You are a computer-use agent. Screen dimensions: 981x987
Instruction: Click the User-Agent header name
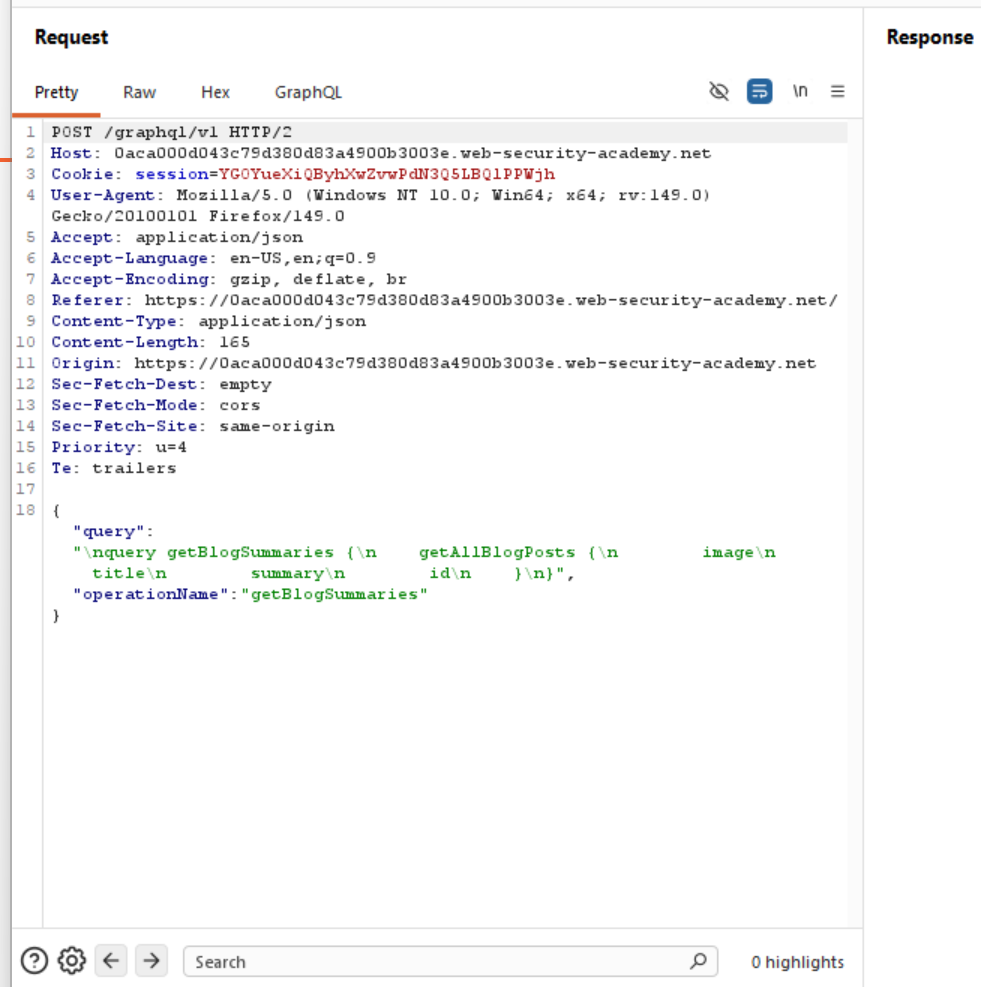click(x=103, y=195)
